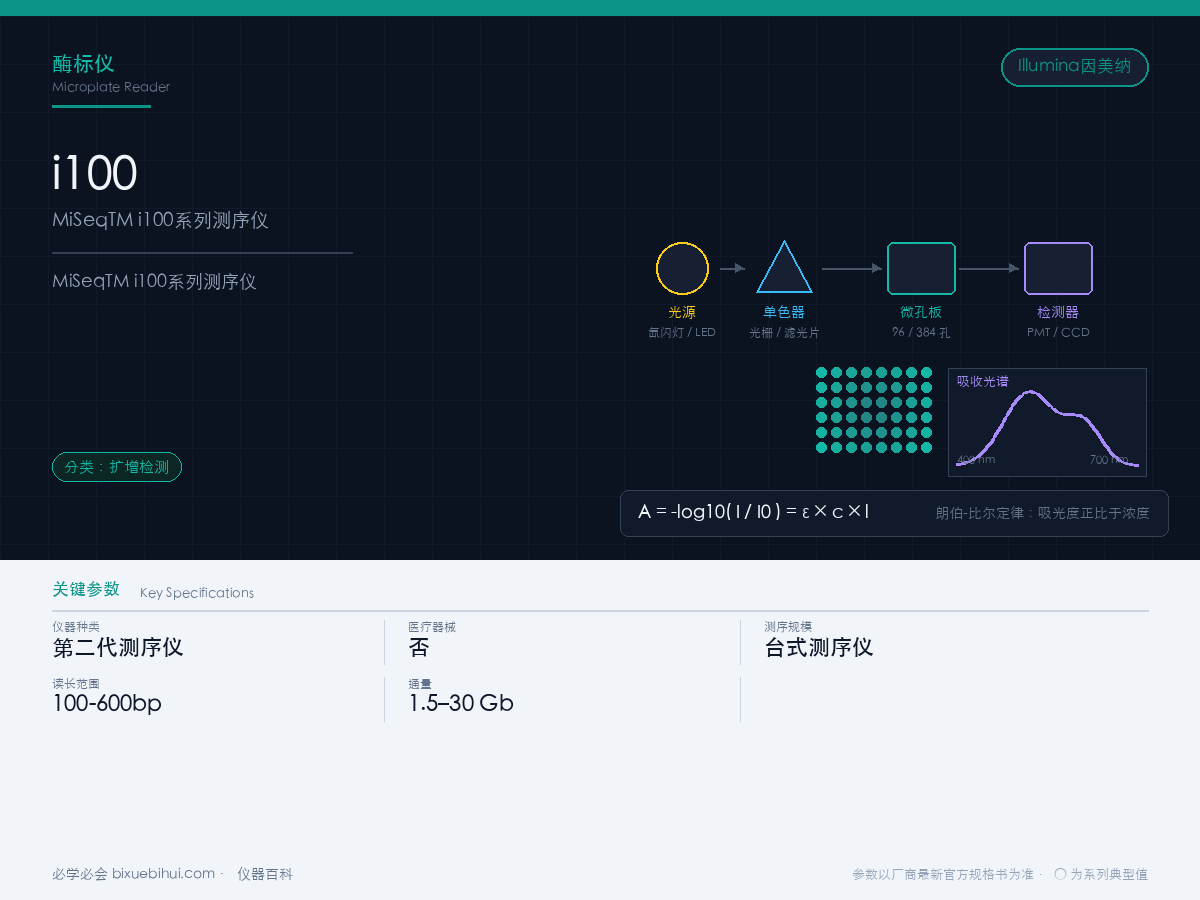The height and width of the screenshot is (900, 1200).
Task: Click the 分类：扩增检测 category tag
Action: pos(117,467)
